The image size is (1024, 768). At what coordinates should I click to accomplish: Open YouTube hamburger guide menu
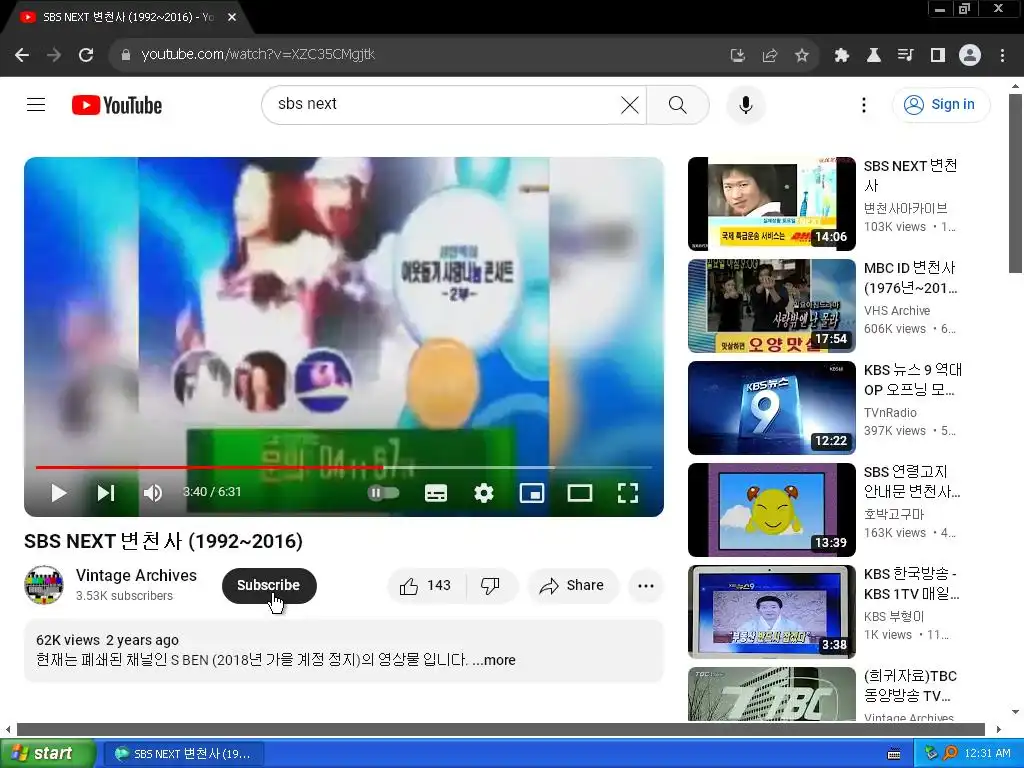coord(36,104)
